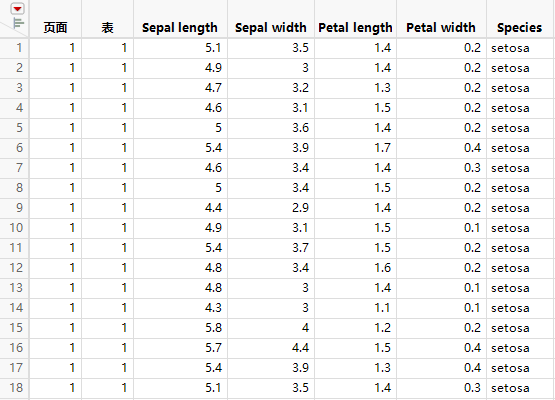Select row number 17
The image size is (555, 400).
pos(16,368)
